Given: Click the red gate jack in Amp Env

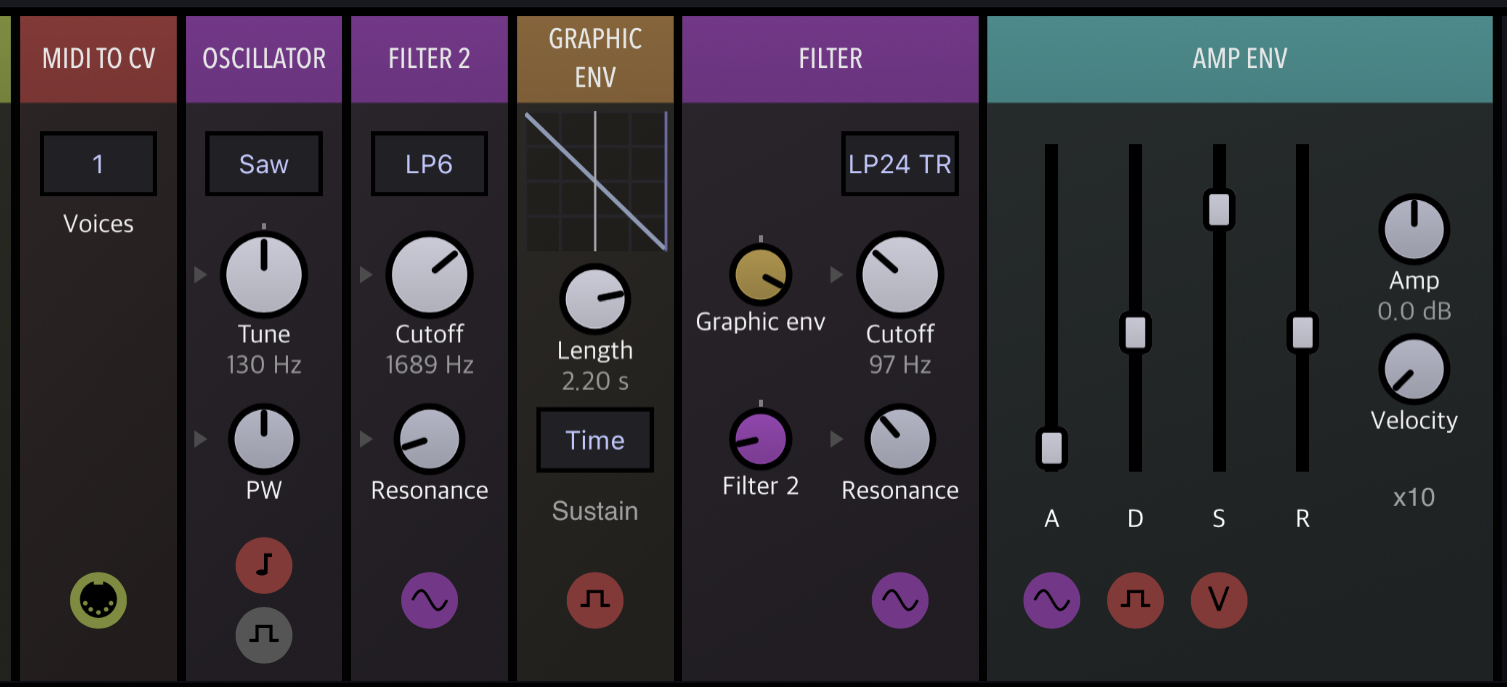Looking at the screenshot, I should point(1135,600).
